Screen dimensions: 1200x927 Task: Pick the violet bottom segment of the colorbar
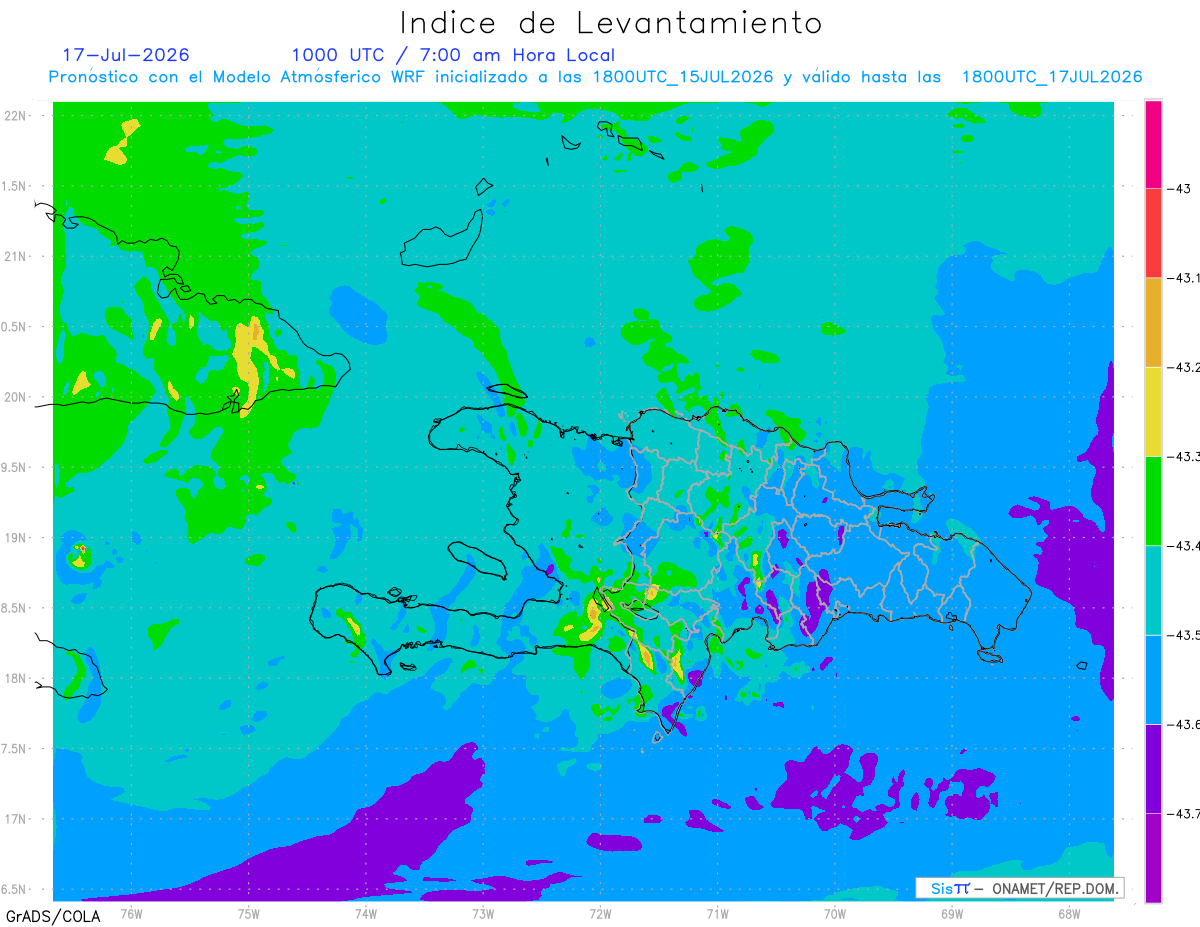click(x=1153, y=858)
